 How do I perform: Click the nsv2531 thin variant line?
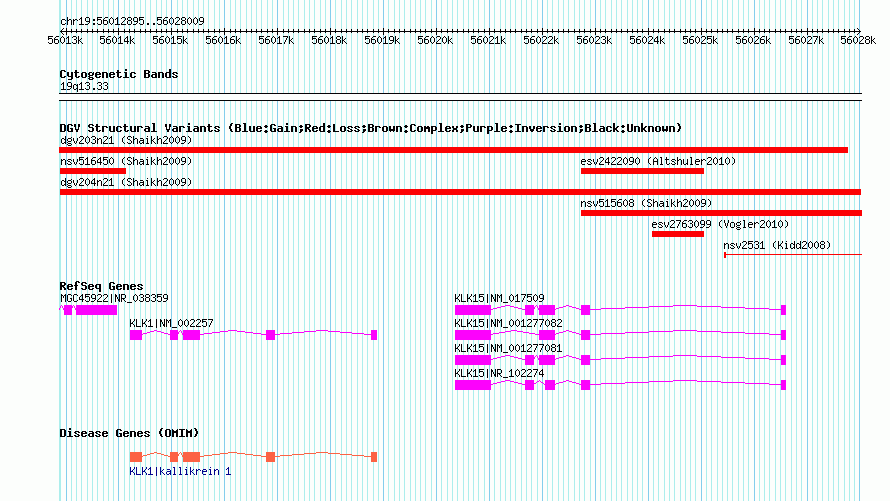point(793,255)
